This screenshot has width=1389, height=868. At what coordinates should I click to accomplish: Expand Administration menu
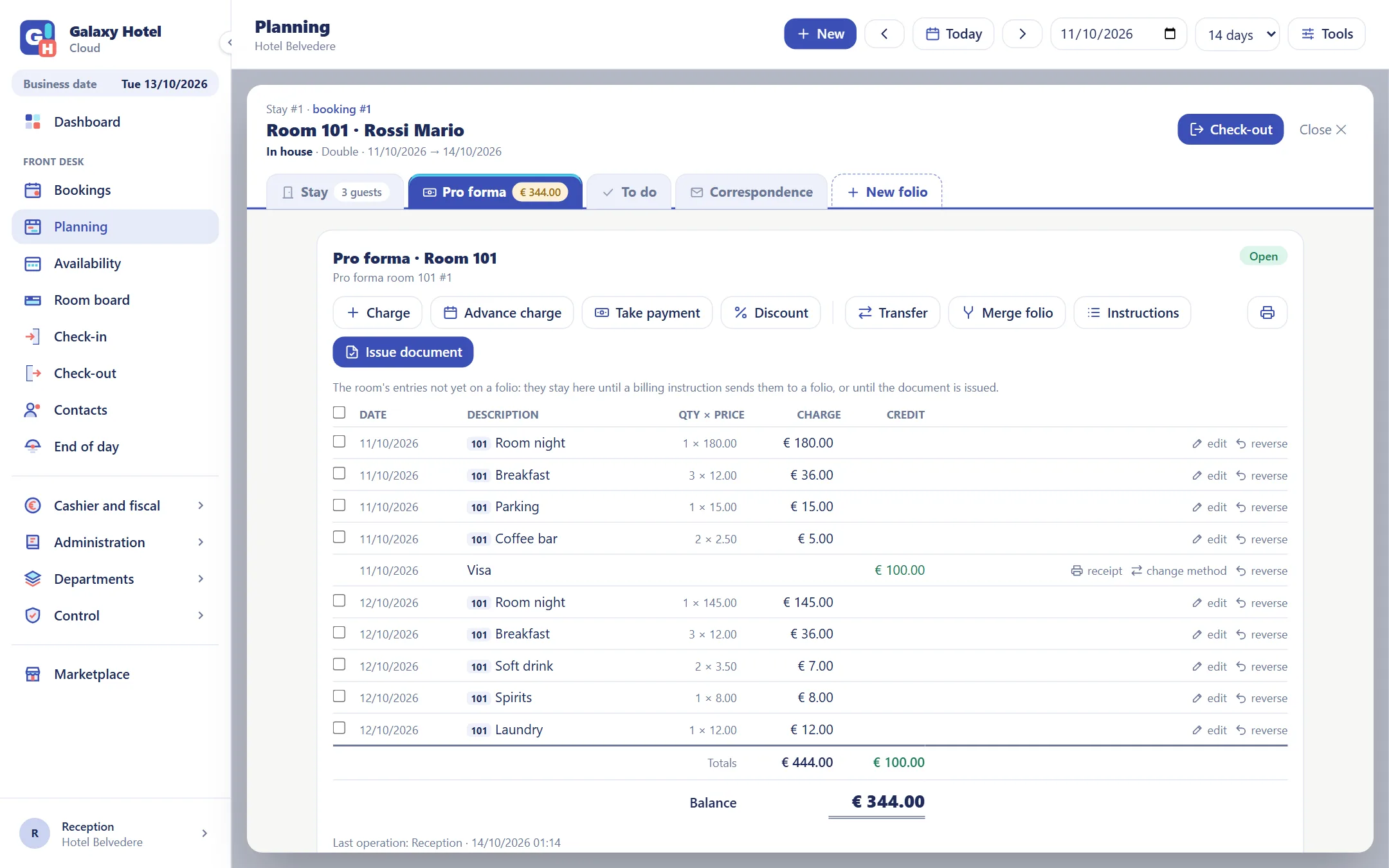pos(115,543)
